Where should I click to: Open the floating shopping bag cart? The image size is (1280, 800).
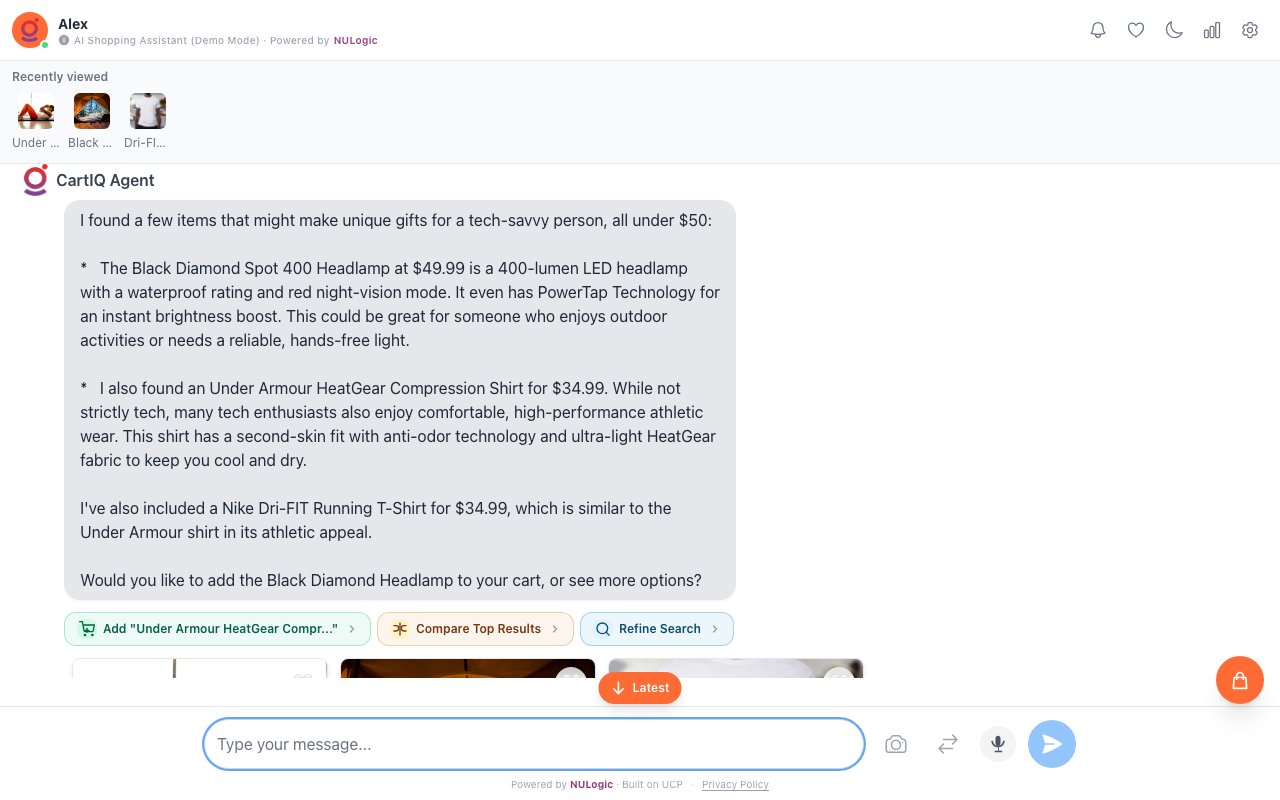pyautogui.click(x=1240, y=680)
